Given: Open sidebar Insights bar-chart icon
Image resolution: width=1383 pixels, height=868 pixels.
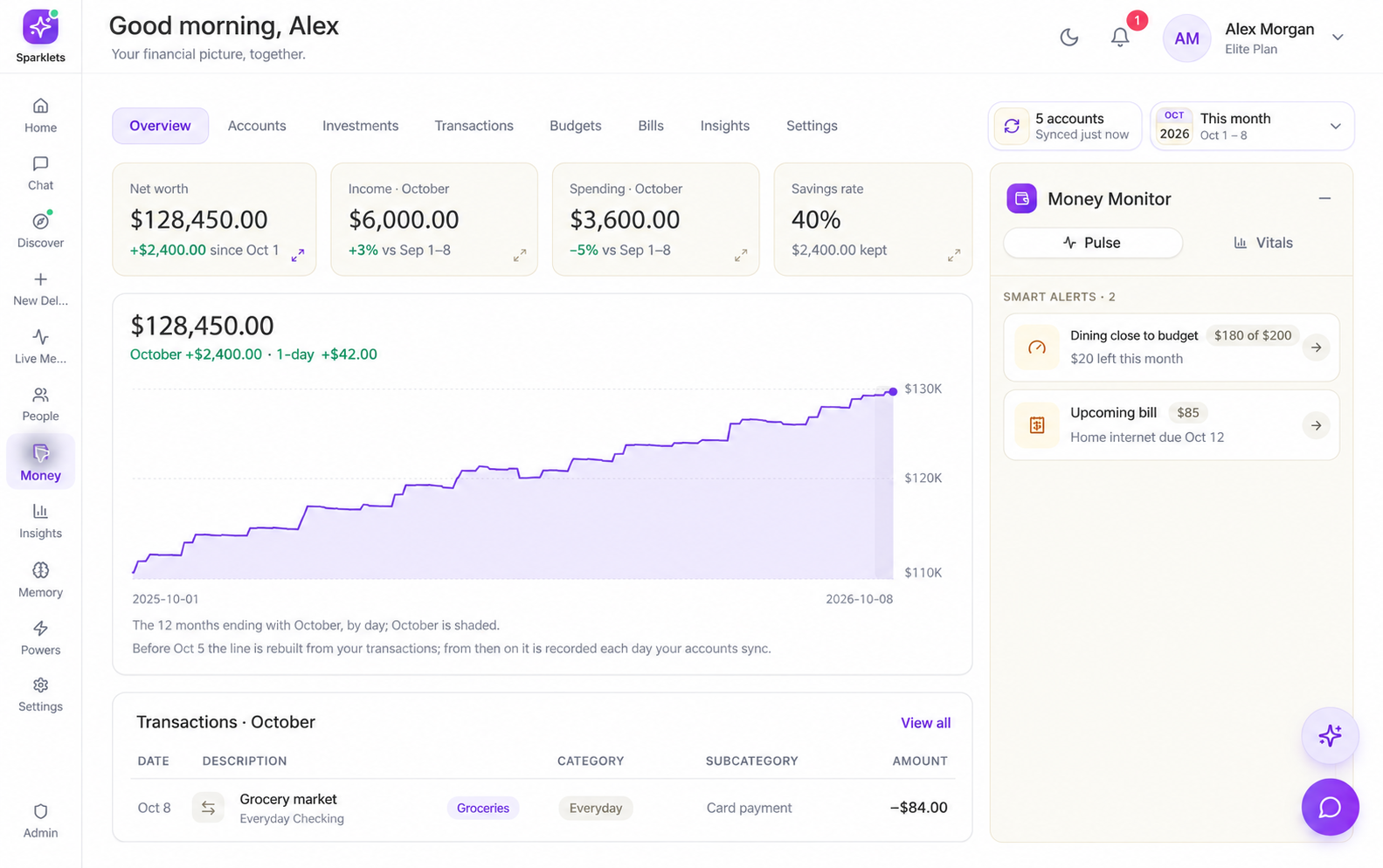Looking at the screenshot, I should [40, 511].
